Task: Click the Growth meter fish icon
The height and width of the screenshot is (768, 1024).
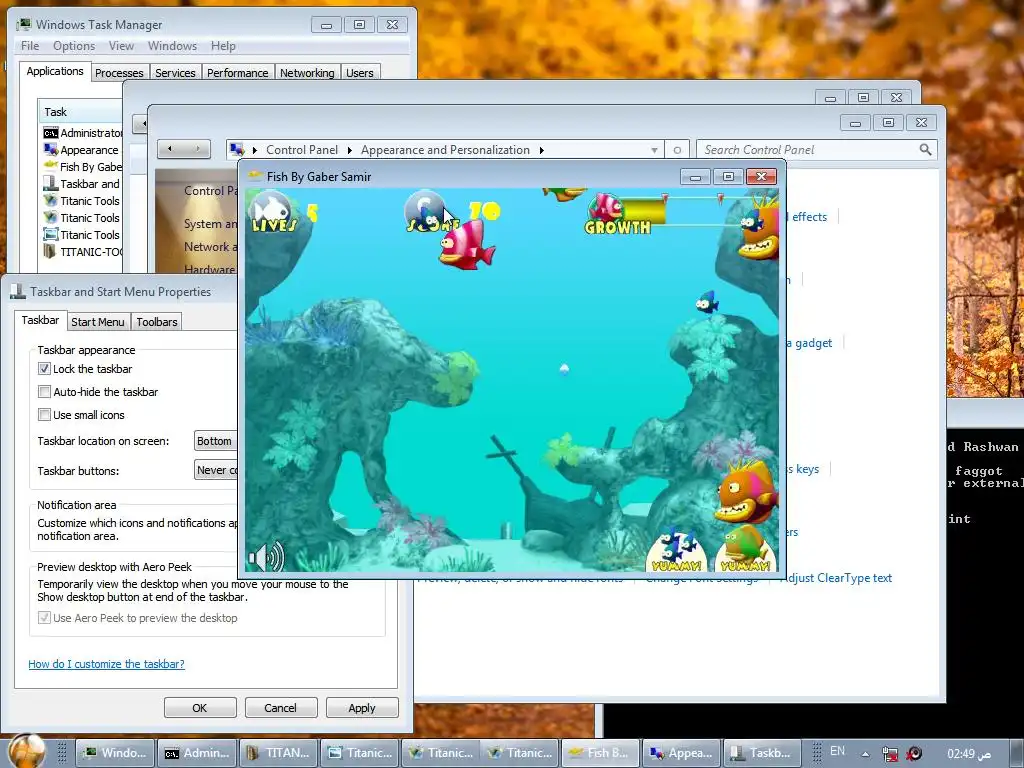Action: pyautogui.click(x=605, y=208)
